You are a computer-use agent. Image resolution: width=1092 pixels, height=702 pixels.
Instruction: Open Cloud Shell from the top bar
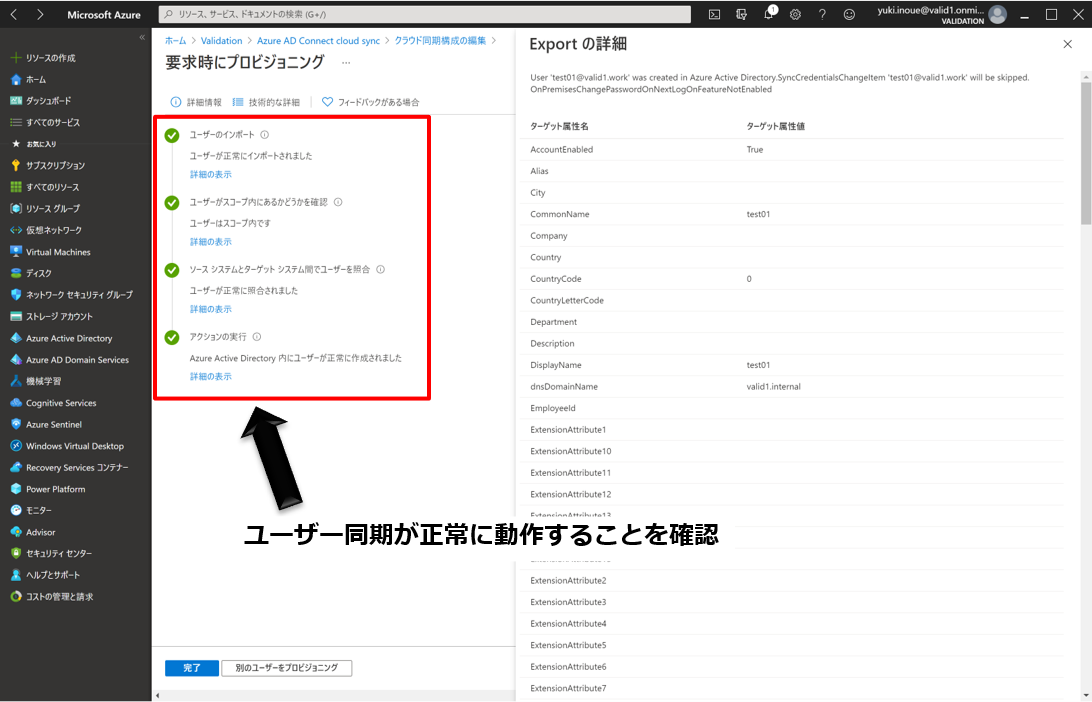point(715,14)
